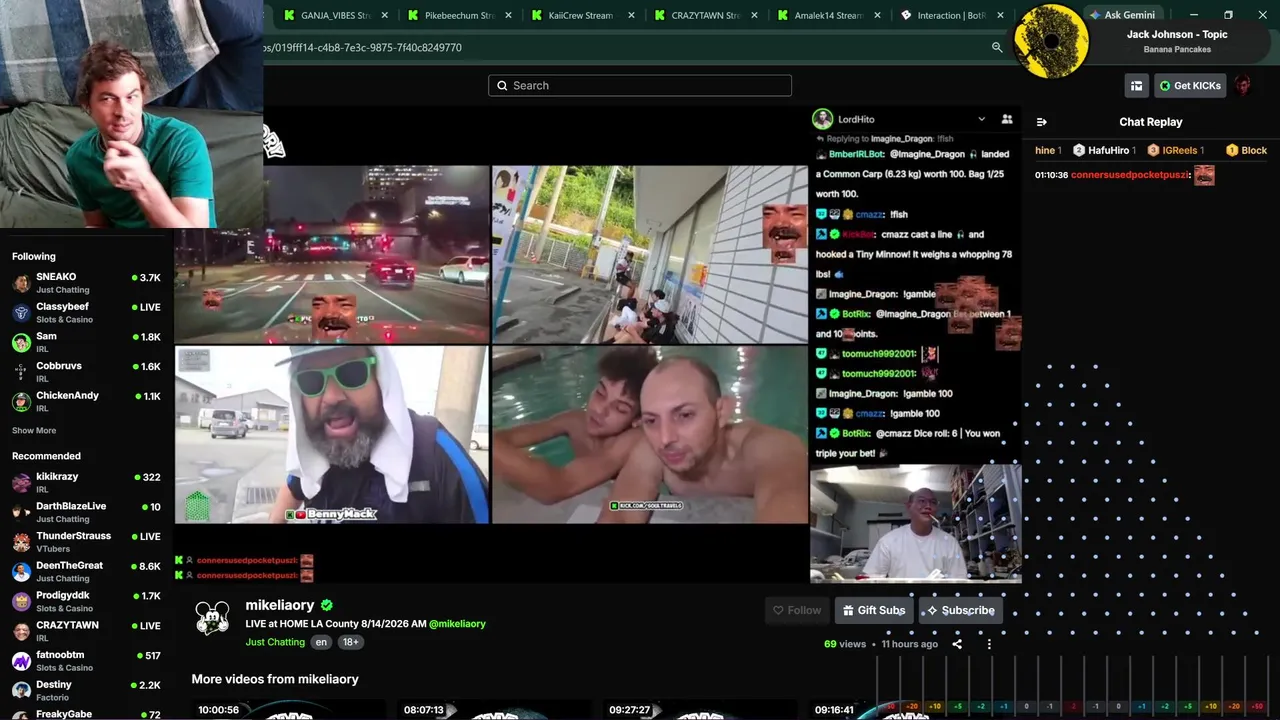Open the video thumbnail with duration 09:27:27
The height and width of the screenshot is (720, 1280).
700,709
